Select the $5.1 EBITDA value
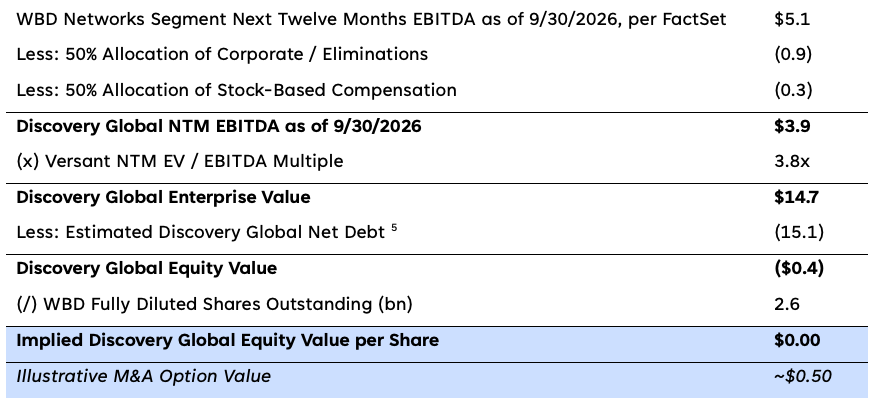This screenshot has height=404, width=876. click(792, 19)
